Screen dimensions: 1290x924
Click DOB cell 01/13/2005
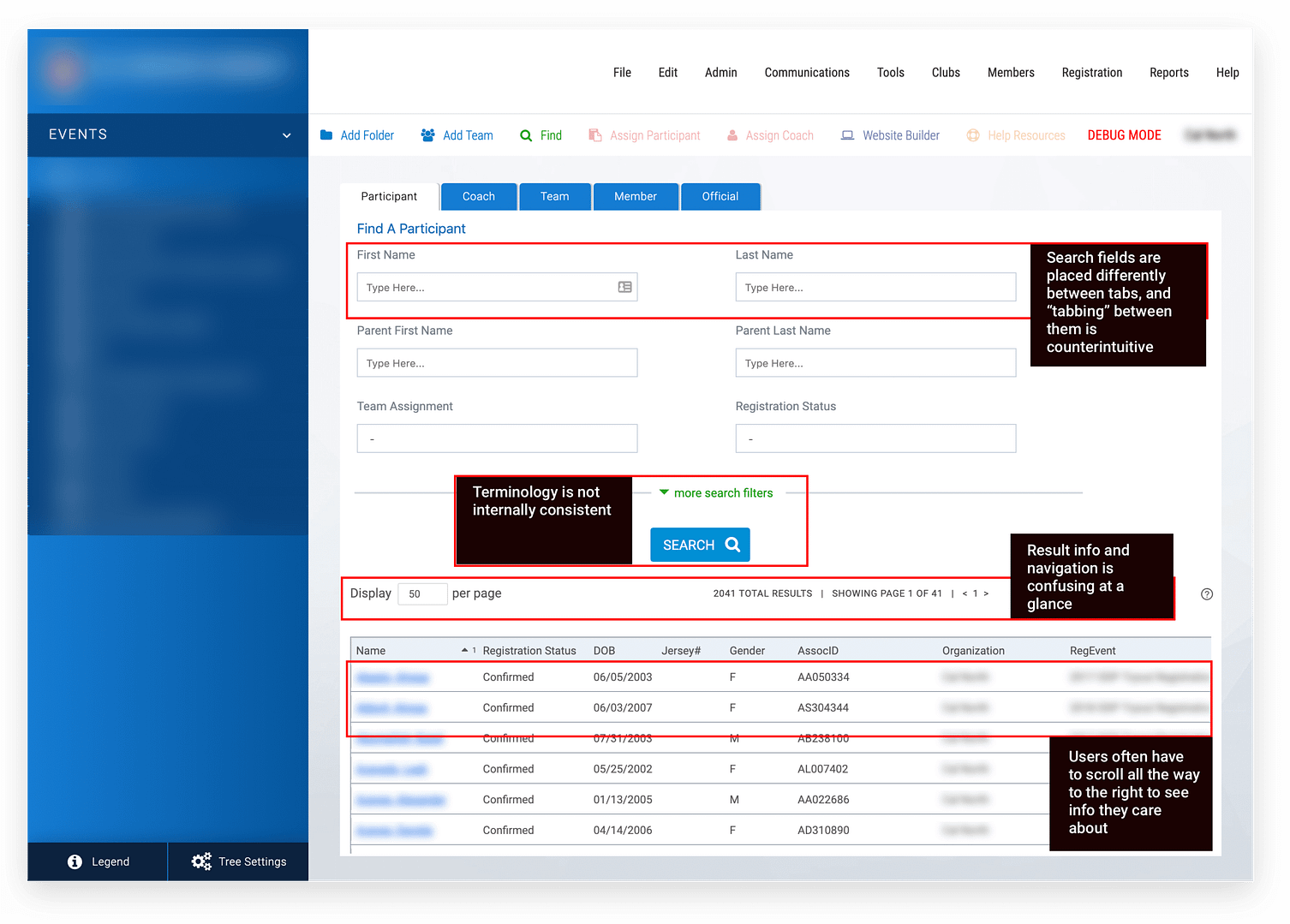623,800
